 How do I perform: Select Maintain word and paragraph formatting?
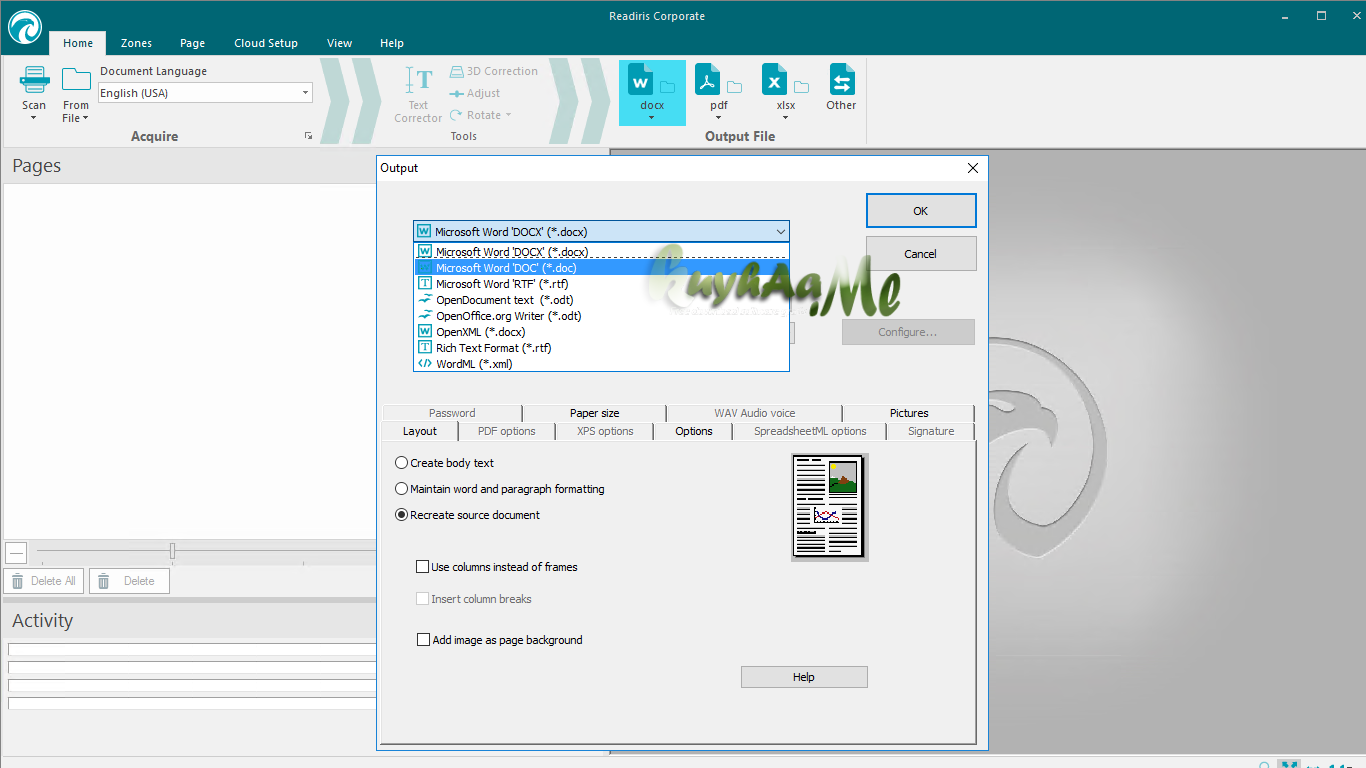click(x=402, y=489)
